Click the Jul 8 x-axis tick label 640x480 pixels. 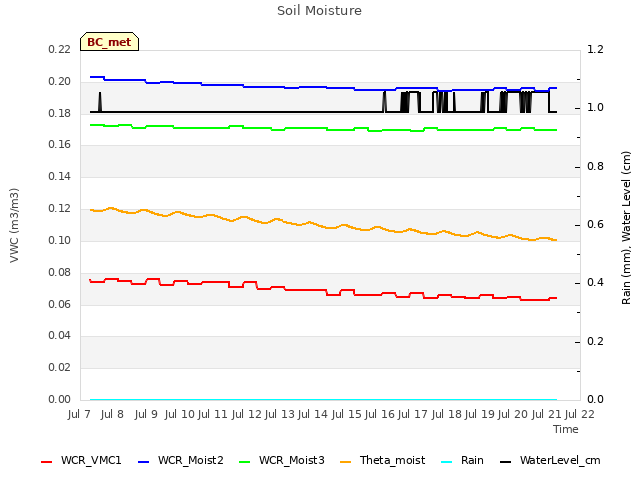tap(112, 414)
